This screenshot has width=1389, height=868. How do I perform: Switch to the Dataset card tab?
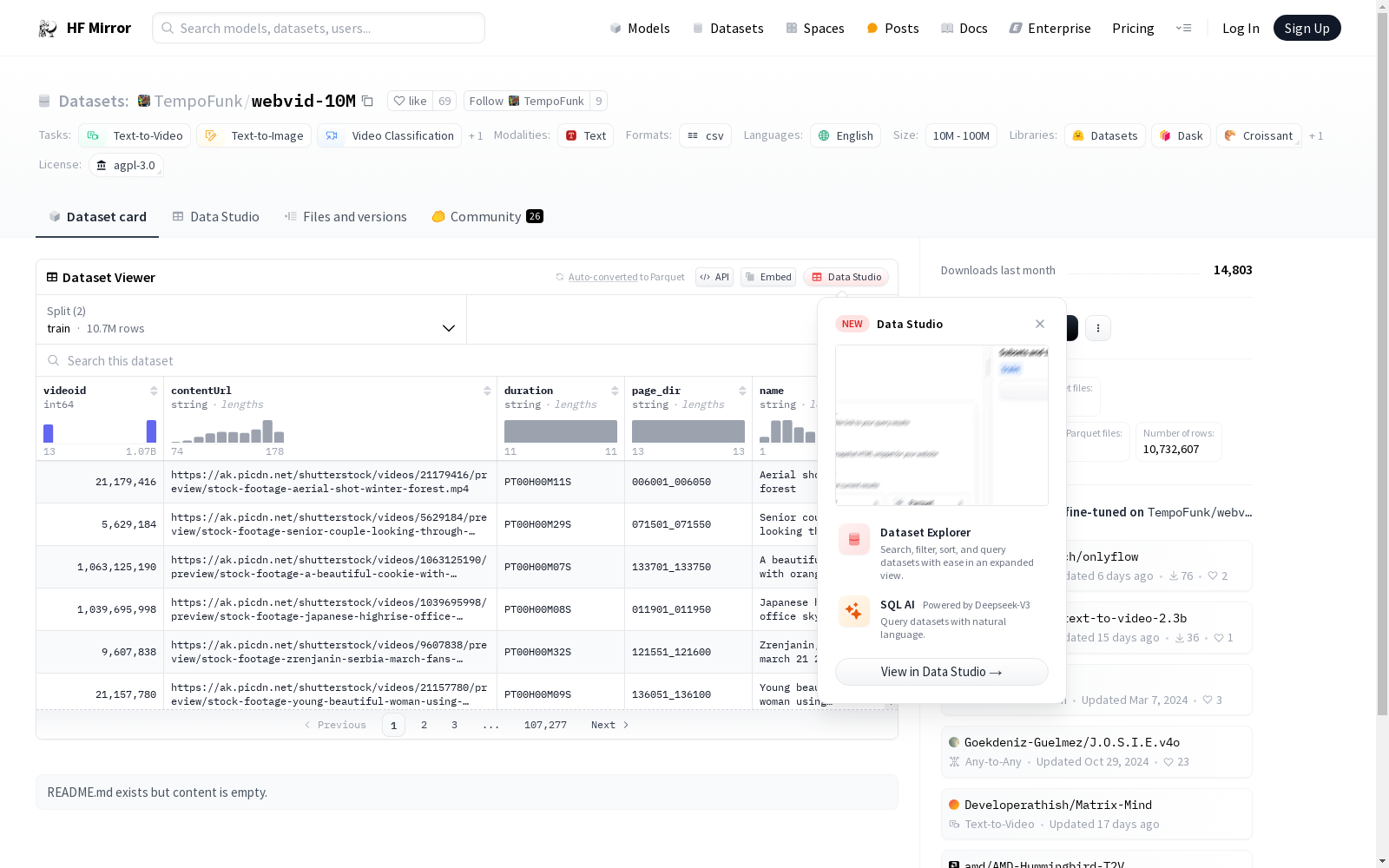click(x=97, y=217)
